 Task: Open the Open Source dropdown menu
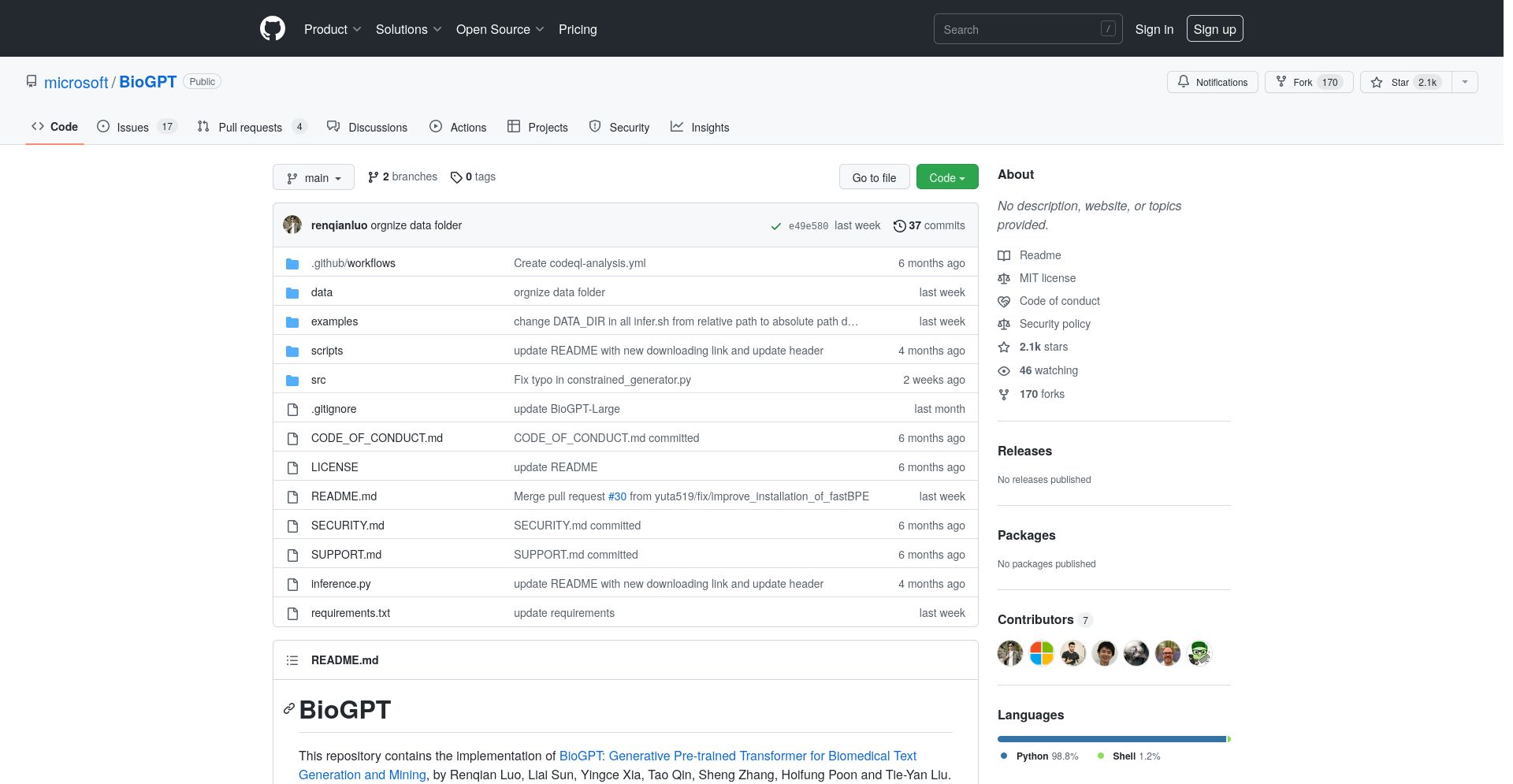click(x=500, y=29)
